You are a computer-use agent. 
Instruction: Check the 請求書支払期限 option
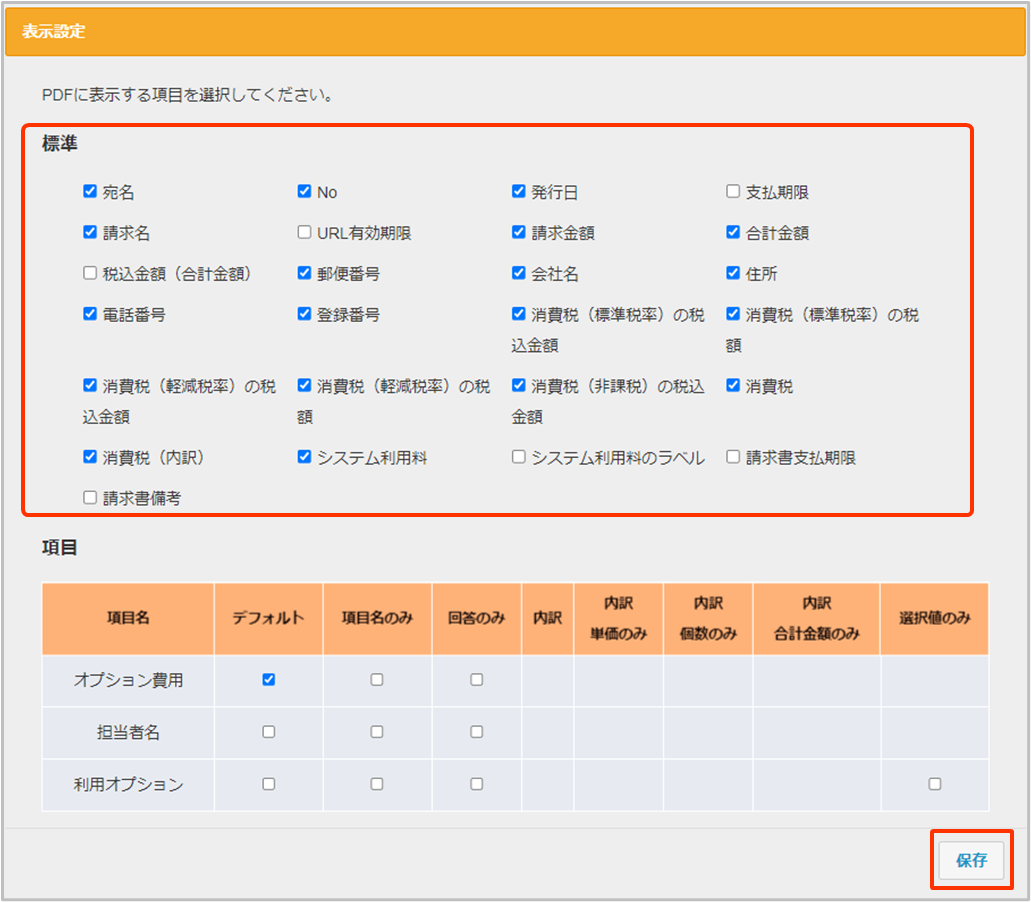733,457
